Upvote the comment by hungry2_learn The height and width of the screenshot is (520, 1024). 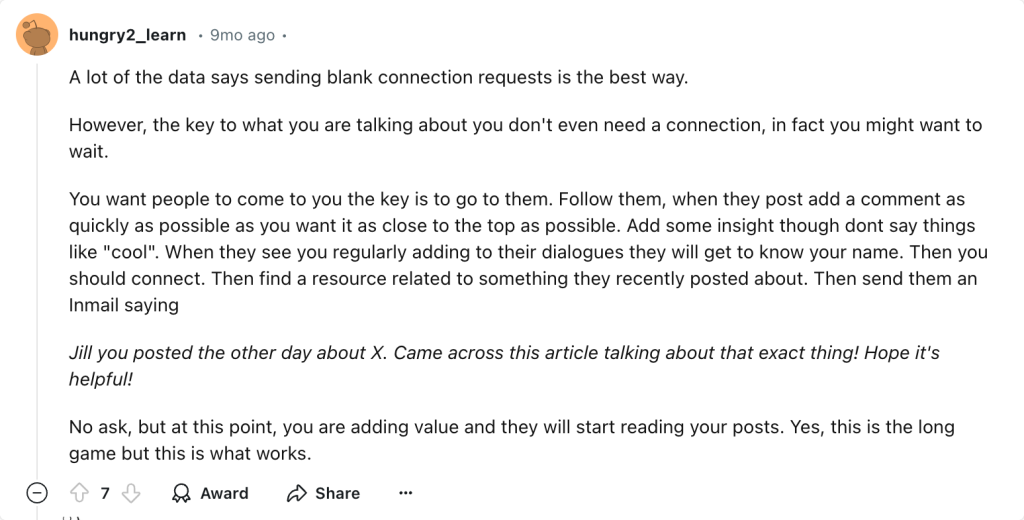79,493
